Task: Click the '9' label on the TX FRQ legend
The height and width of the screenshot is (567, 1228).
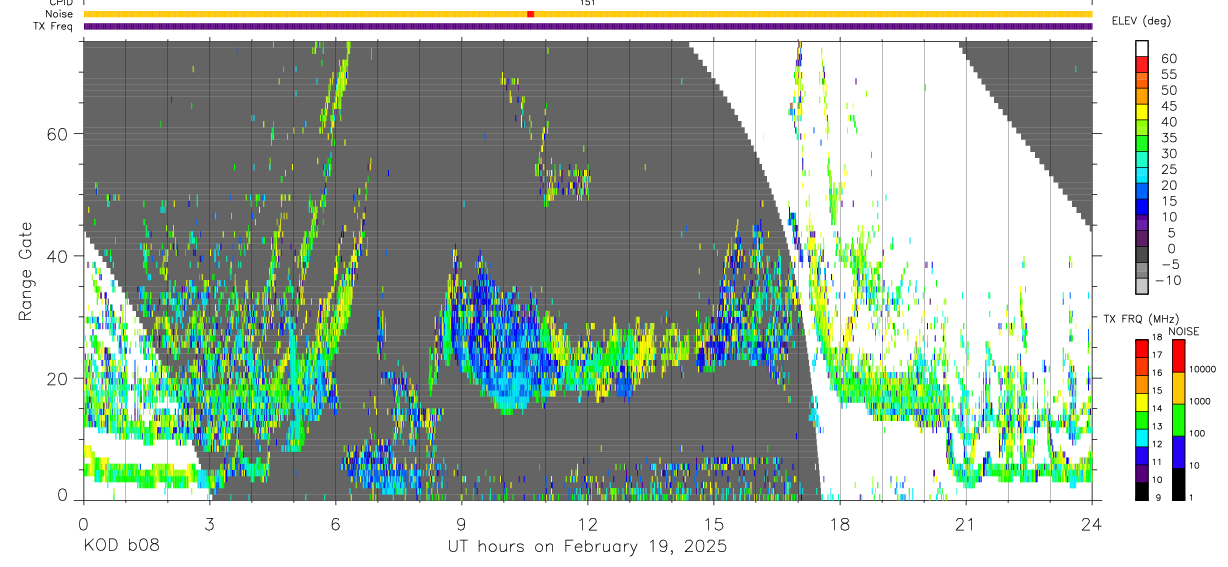Action: pos(1158,497)
